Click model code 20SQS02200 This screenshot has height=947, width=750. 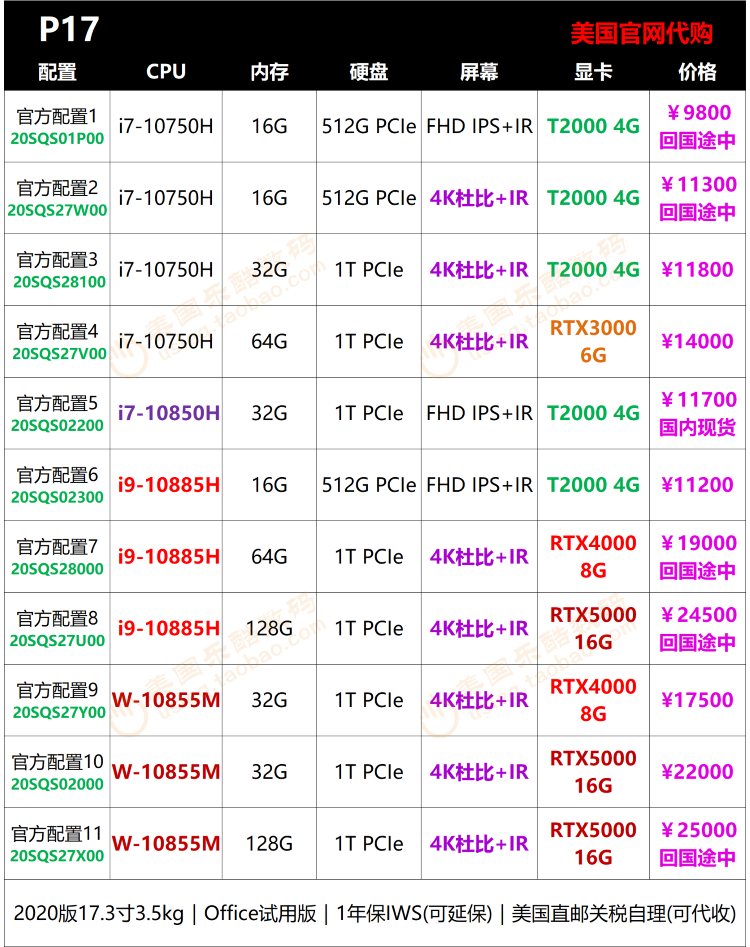point(57,426)
